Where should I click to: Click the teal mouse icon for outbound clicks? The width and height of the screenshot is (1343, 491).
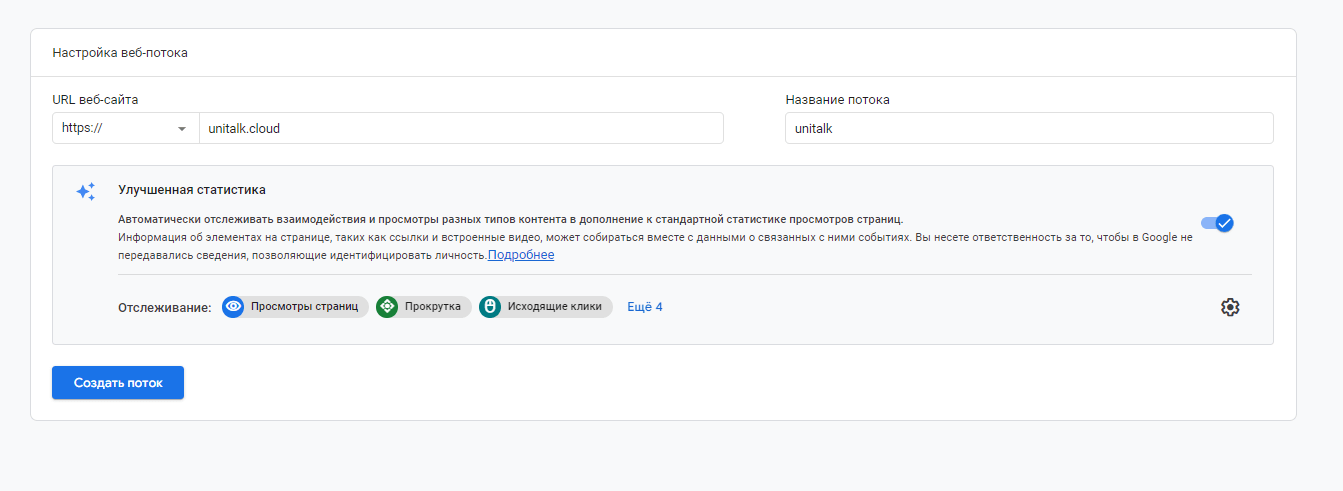pos(490,307)
